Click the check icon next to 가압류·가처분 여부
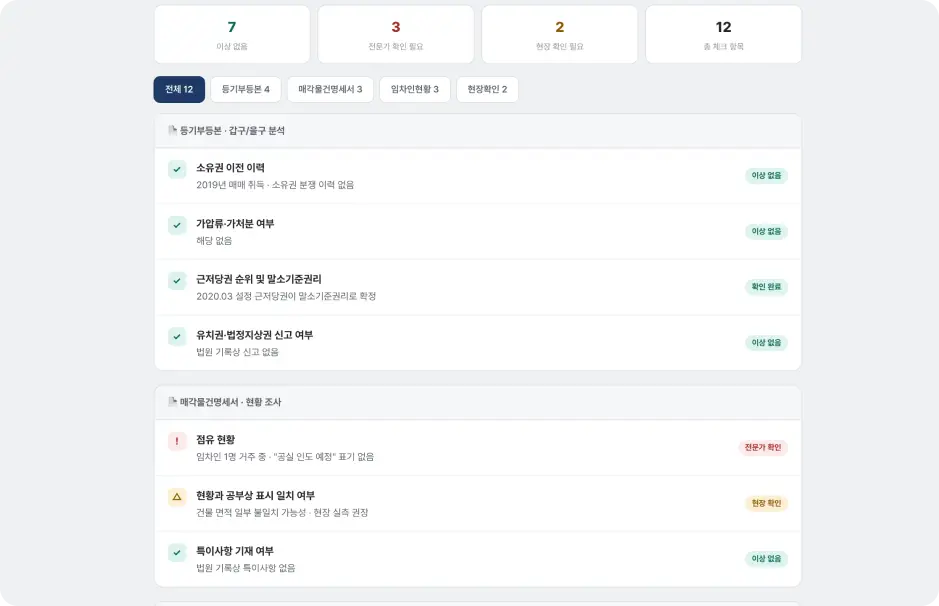The width and height of the screenshot is (939, 606). click(x=177, y=225)
